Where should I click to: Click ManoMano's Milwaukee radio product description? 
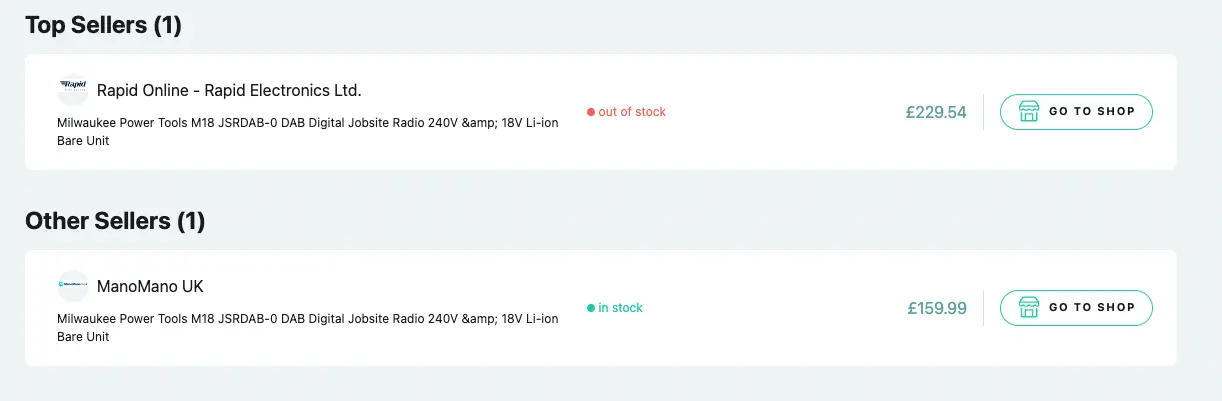click(x=308, y=328)
